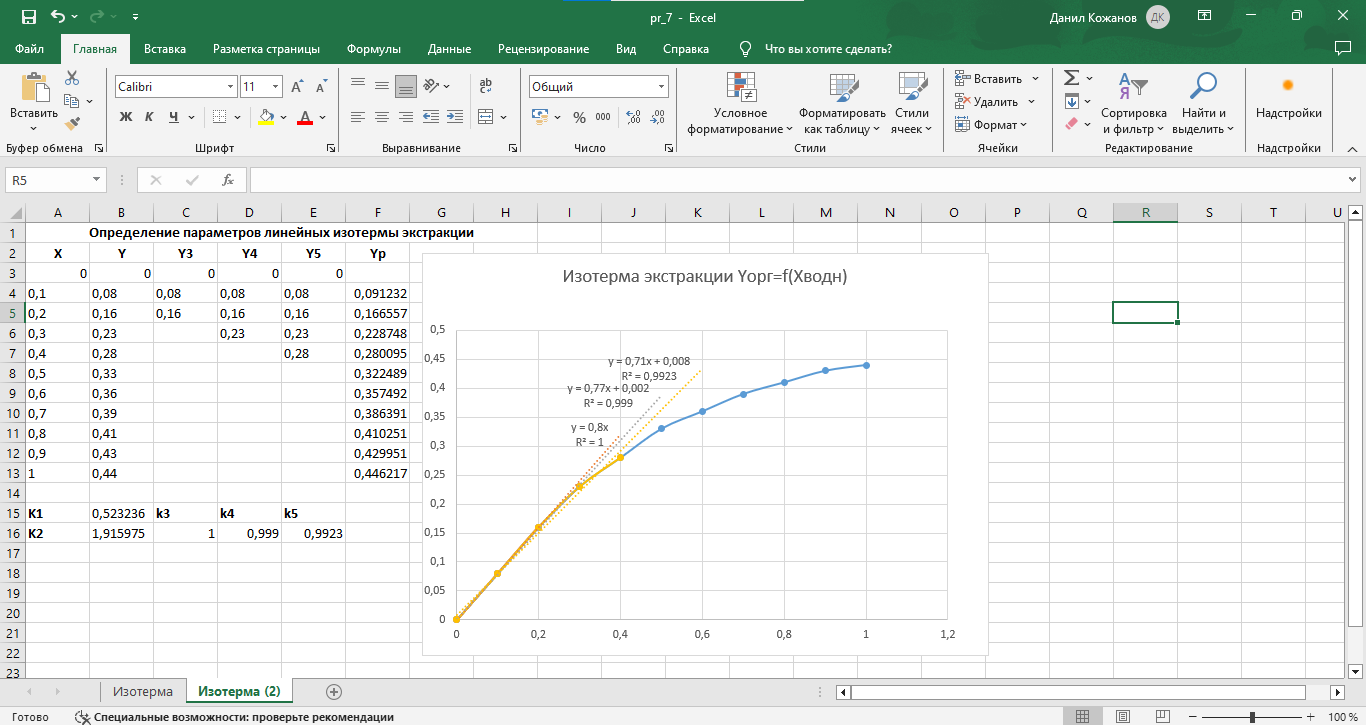
Task: Toggle Wrap Text option
Action: [486, 87]
